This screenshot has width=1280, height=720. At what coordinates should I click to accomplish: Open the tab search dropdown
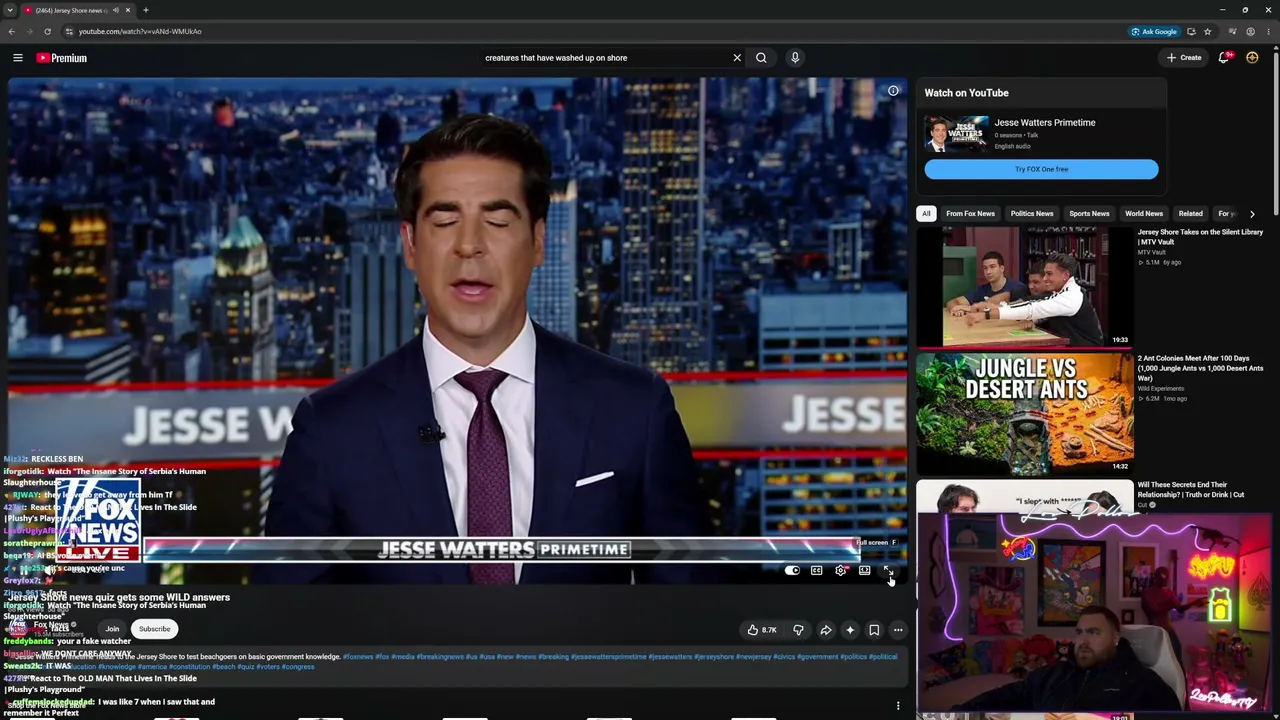click(x=9, y=10)
